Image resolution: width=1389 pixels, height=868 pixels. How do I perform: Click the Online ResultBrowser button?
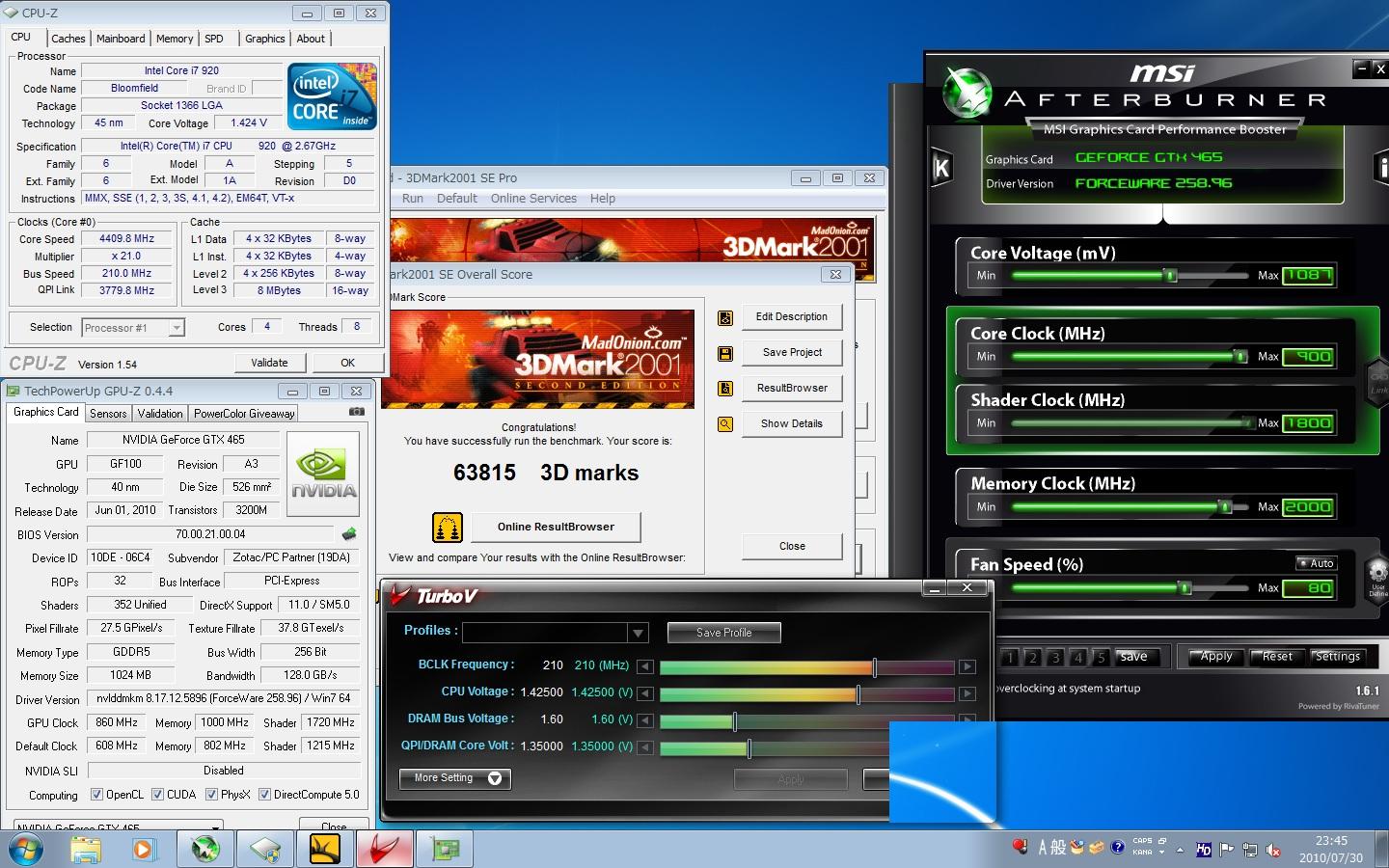click(x=556, y=527)
